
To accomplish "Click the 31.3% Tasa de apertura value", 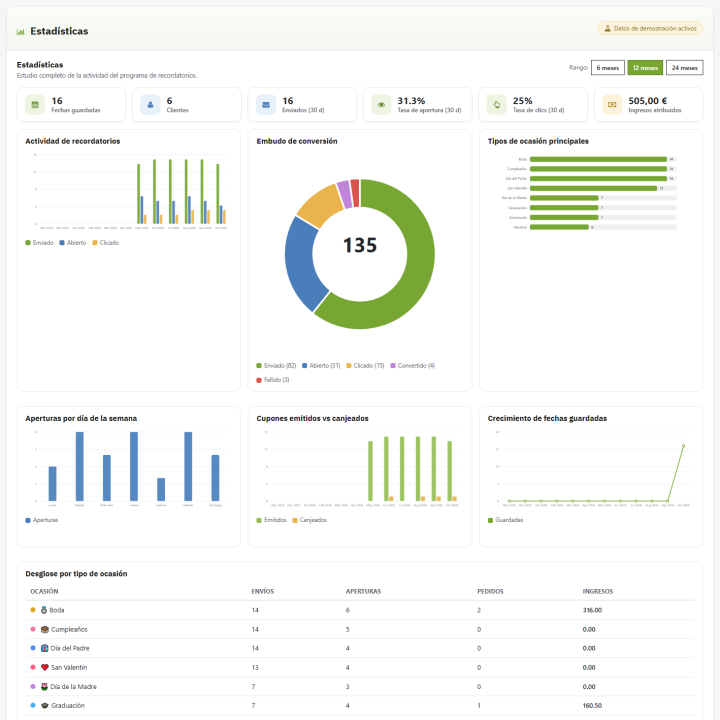I will click(411, 101).
